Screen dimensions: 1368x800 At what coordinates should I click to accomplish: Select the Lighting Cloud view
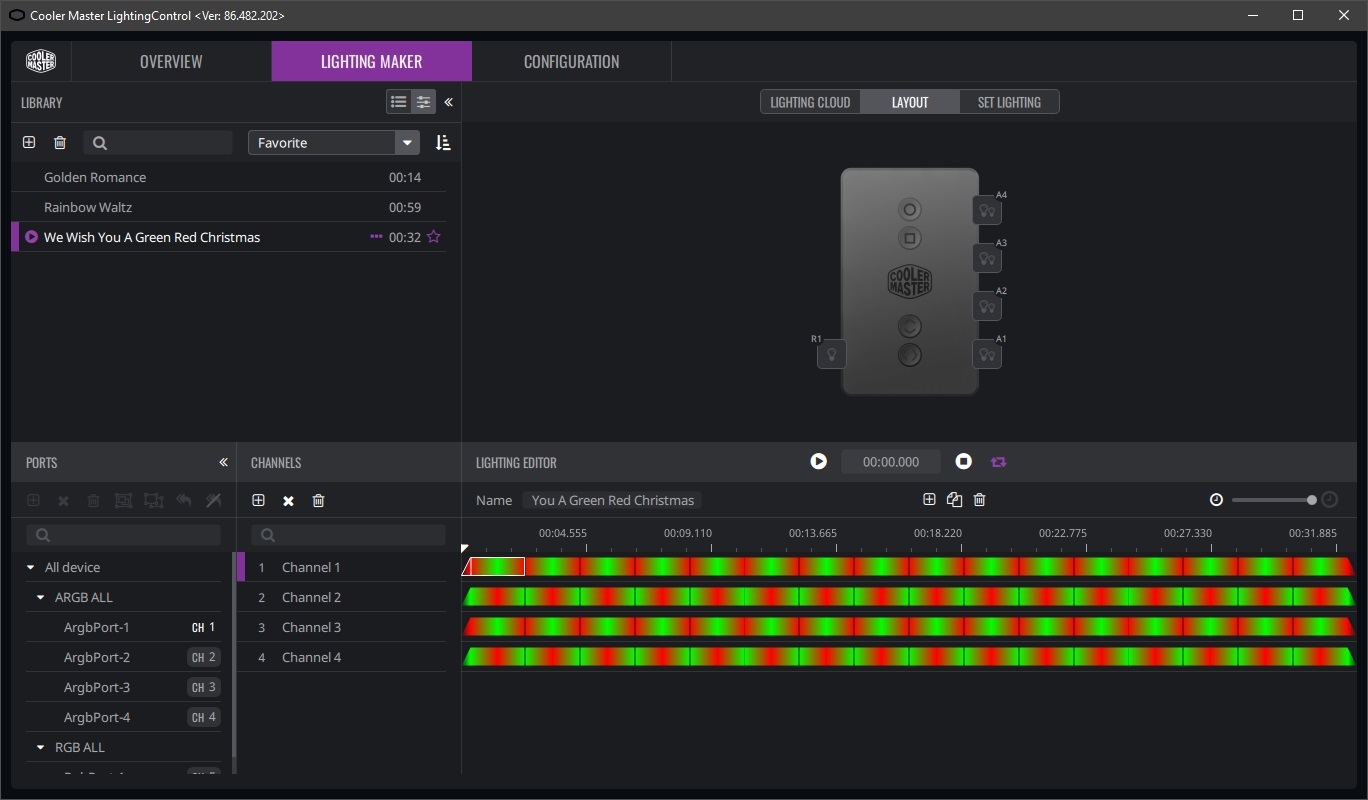pyautogui.click(x=810, y=102)
